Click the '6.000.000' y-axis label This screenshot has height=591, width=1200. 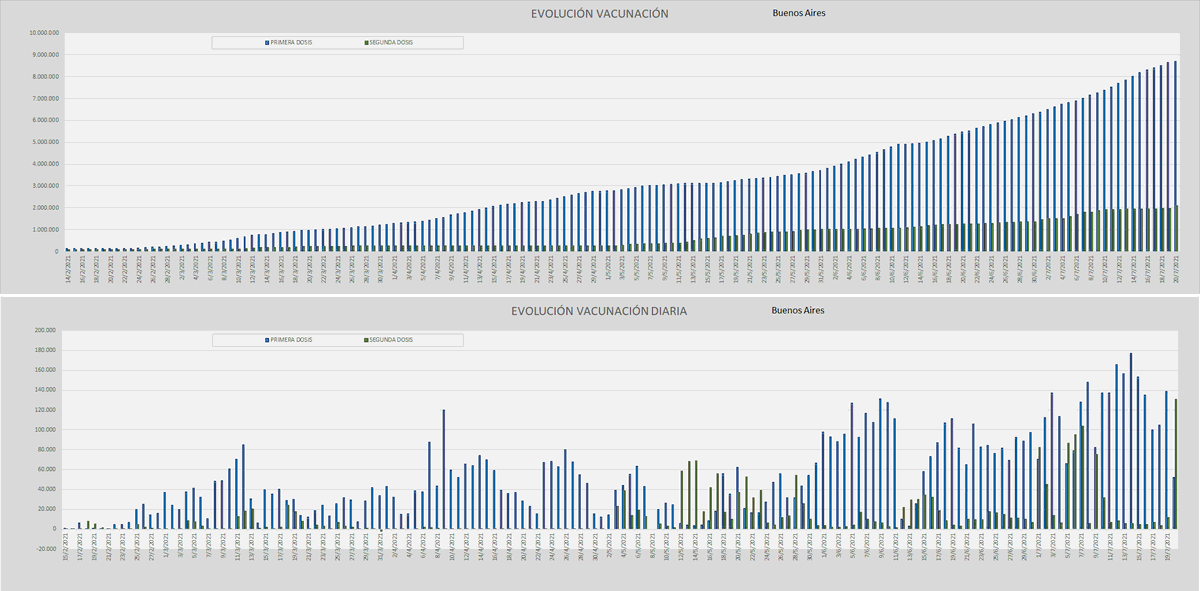(46, 121)
